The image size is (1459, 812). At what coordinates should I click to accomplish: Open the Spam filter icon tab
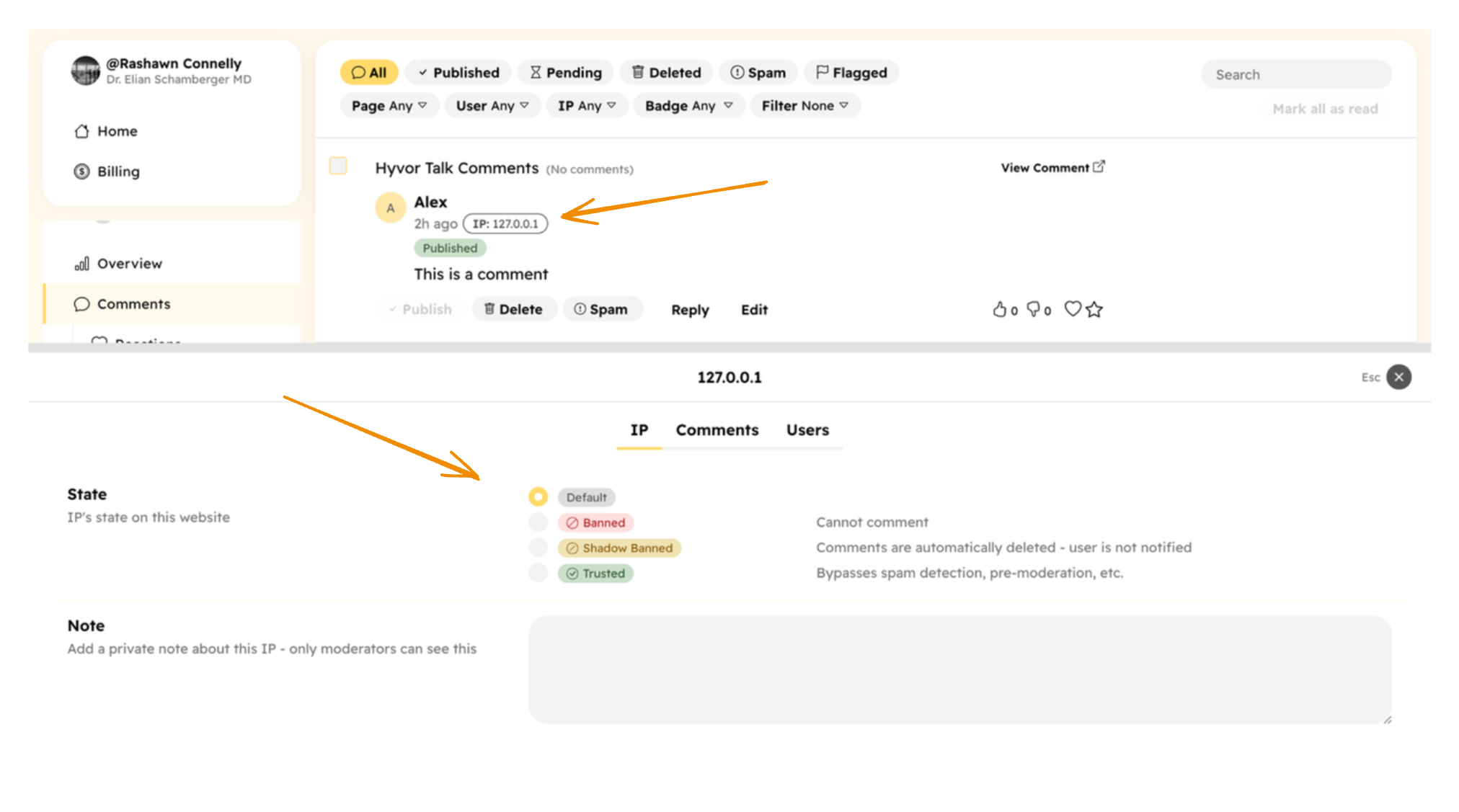[757, 72]
